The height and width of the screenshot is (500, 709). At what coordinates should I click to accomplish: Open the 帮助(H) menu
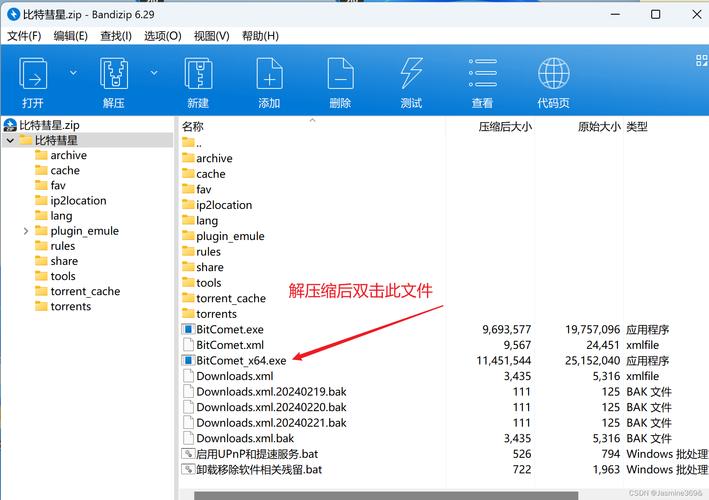(260, 36)
